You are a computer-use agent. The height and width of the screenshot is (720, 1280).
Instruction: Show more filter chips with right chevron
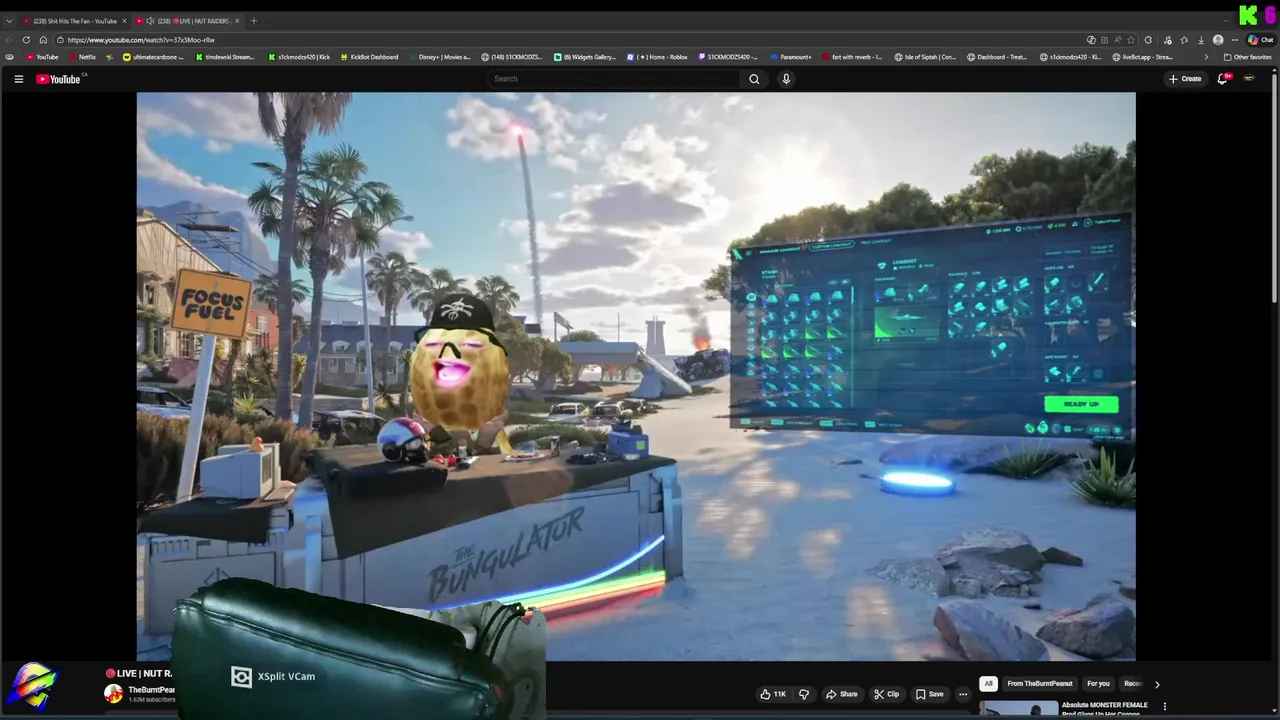1157,684
